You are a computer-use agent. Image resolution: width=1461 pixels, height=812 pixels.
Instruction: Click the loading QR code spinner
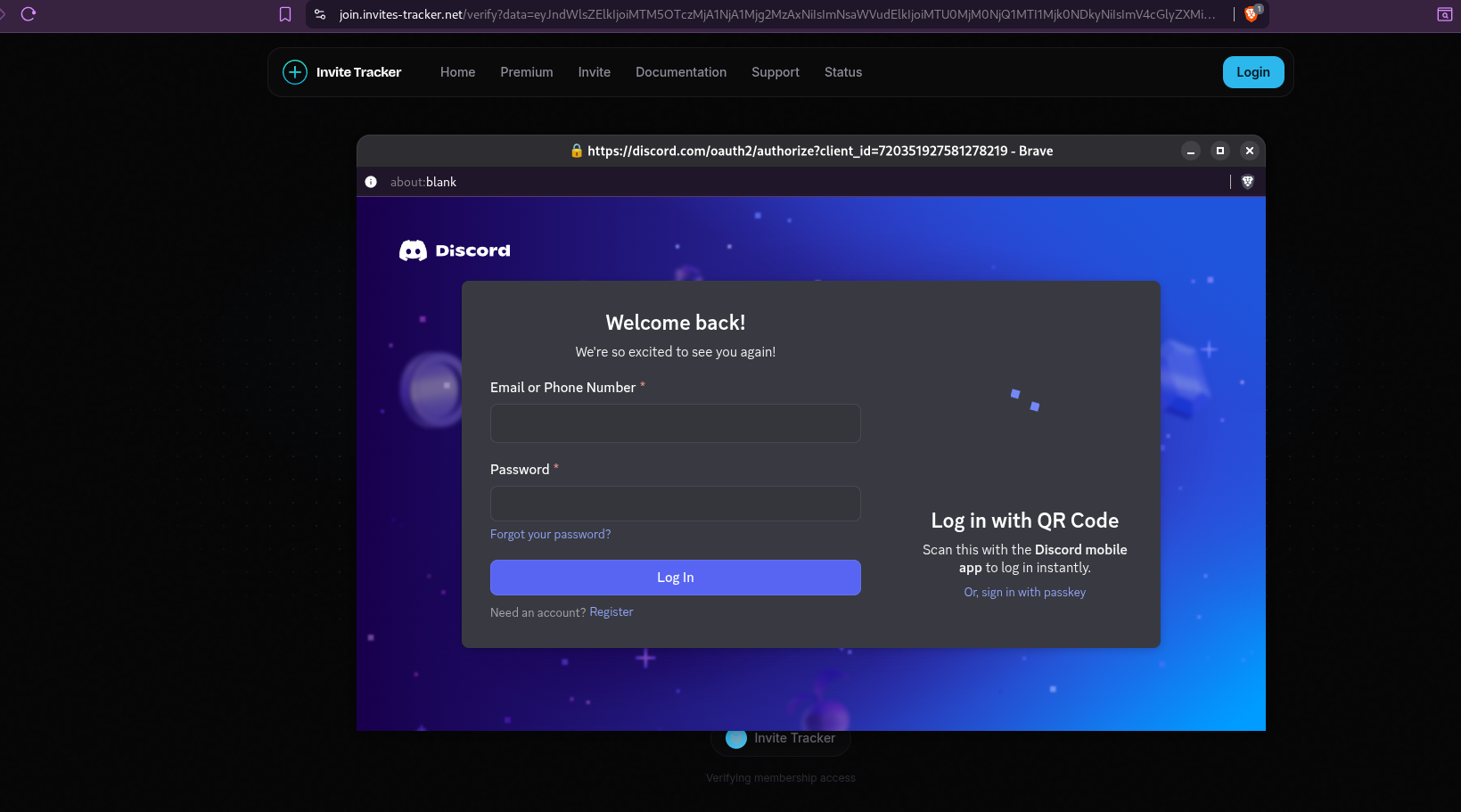[x=1025, y=399]
